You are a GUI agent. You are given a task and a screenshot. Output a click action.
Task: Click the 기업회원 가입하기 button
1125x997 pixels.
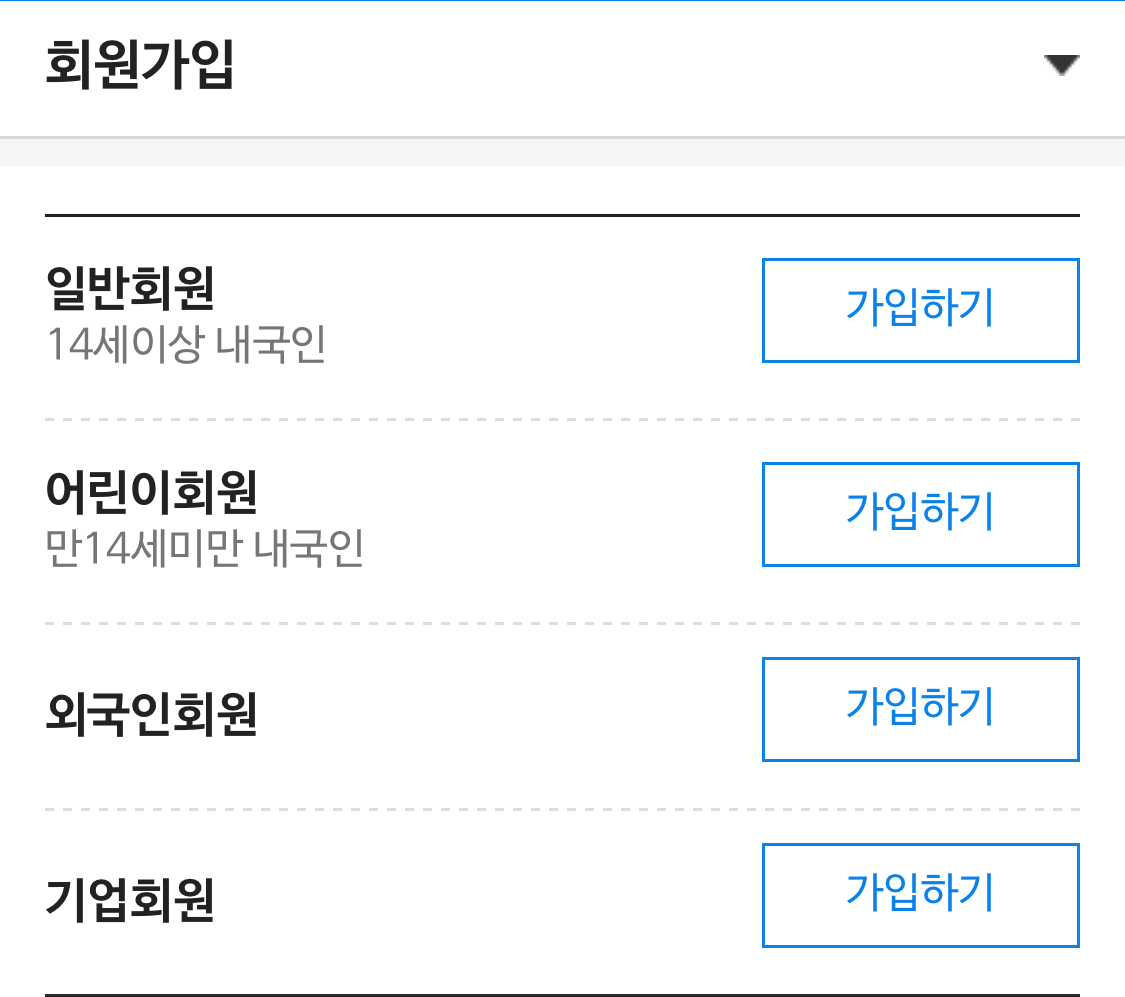(x=920, y=895)
